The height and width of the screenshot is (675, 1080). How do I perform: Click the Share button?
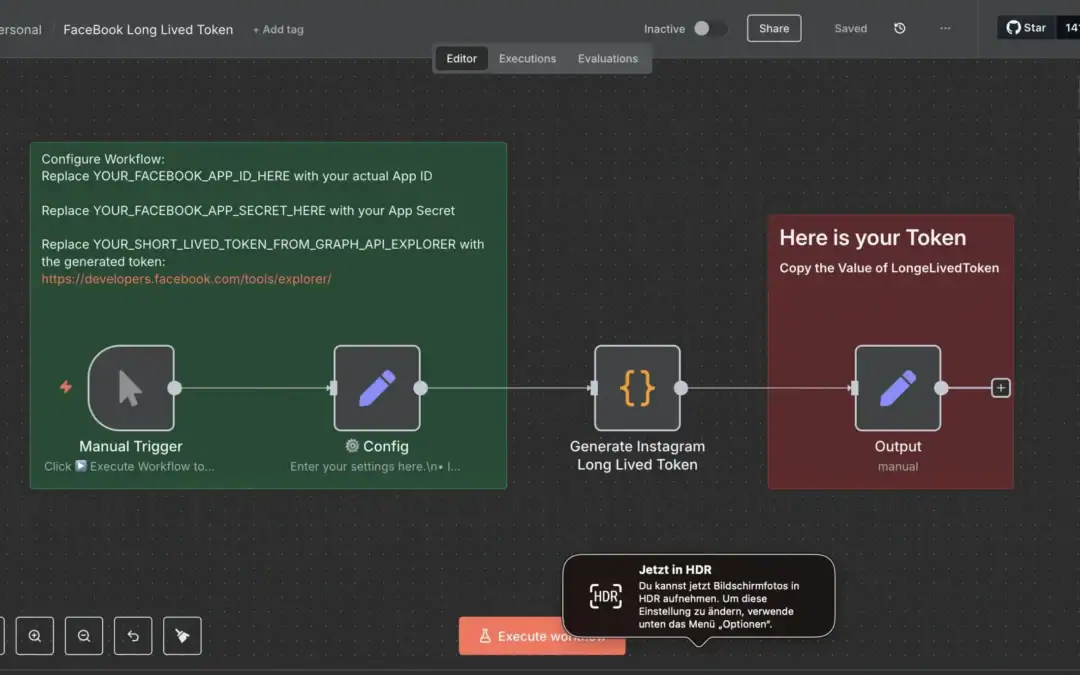click(774, 28)
